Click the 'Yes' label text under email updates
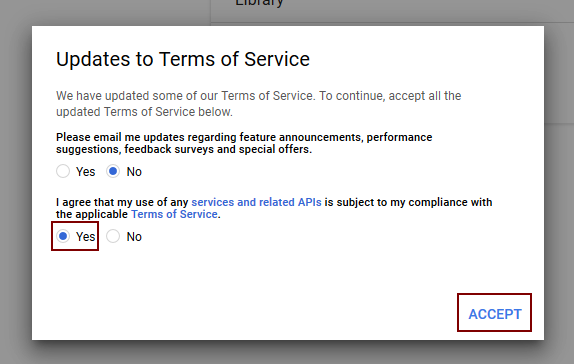 (85, 171)
